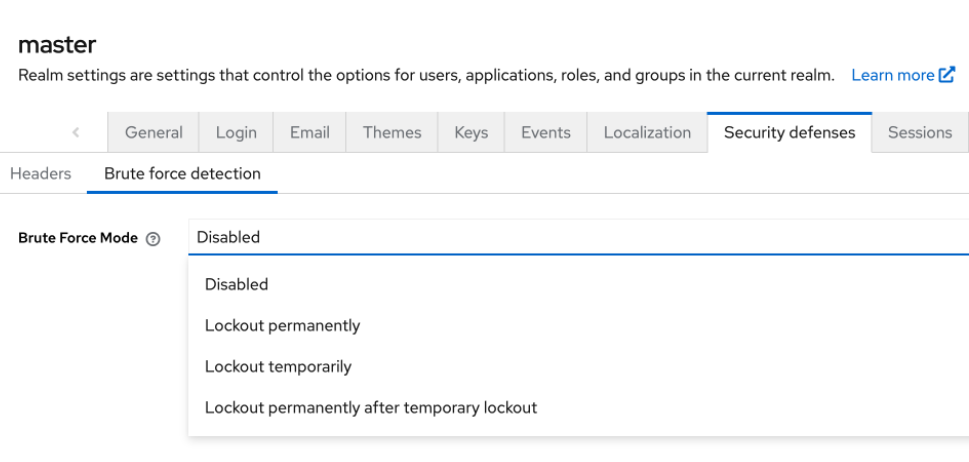Switch to the Headers sub-tab
Image resolution: width=969 pixels, height=462 pixels.
click(x=41, y=173)
